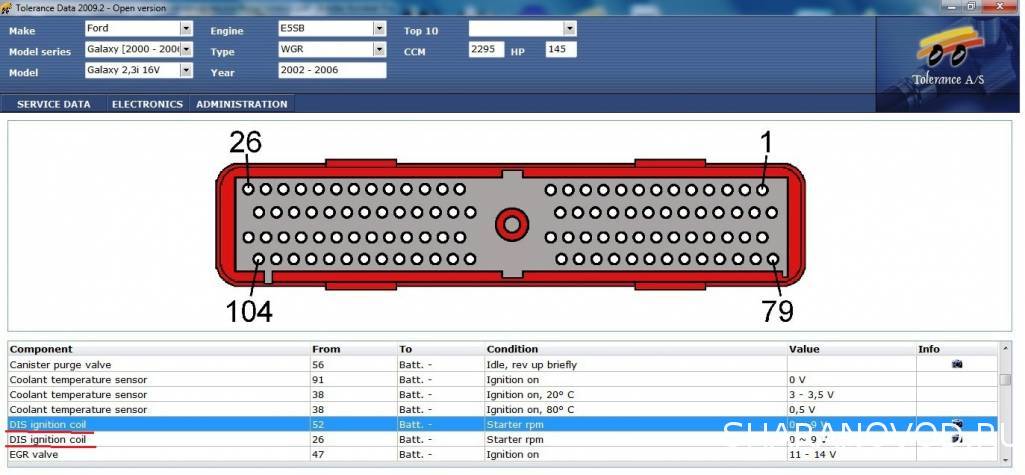
Task: Open the ADMINISTRATION menu
Action: point(241,104)
